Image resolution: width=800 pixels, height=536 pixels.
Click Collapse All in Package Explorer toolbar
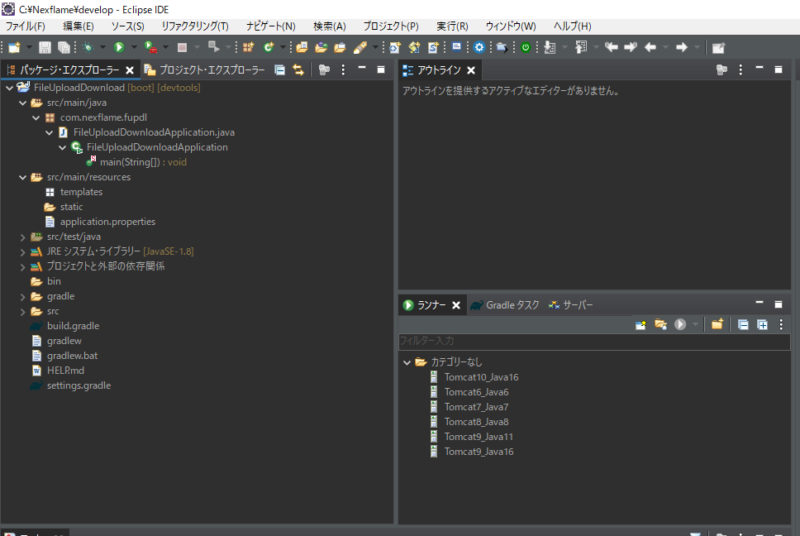(x=280, y=70)
